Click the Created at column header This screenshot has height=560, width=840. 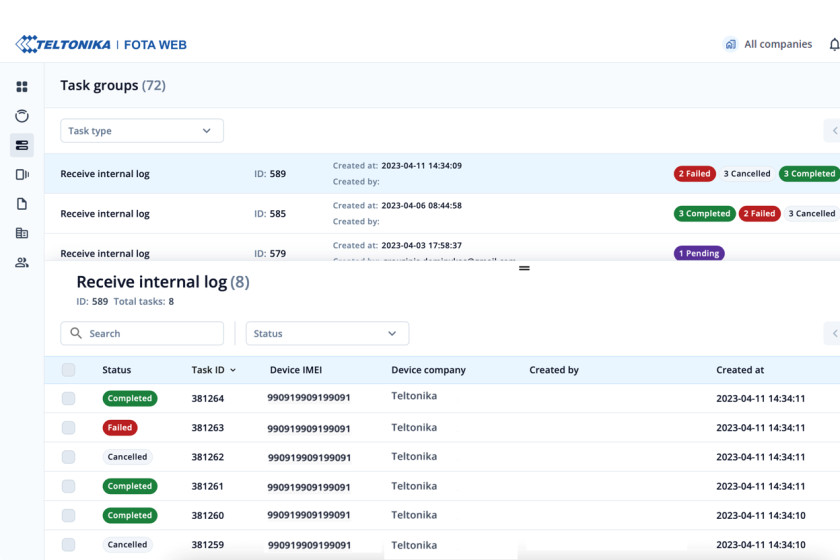point(740,370)
